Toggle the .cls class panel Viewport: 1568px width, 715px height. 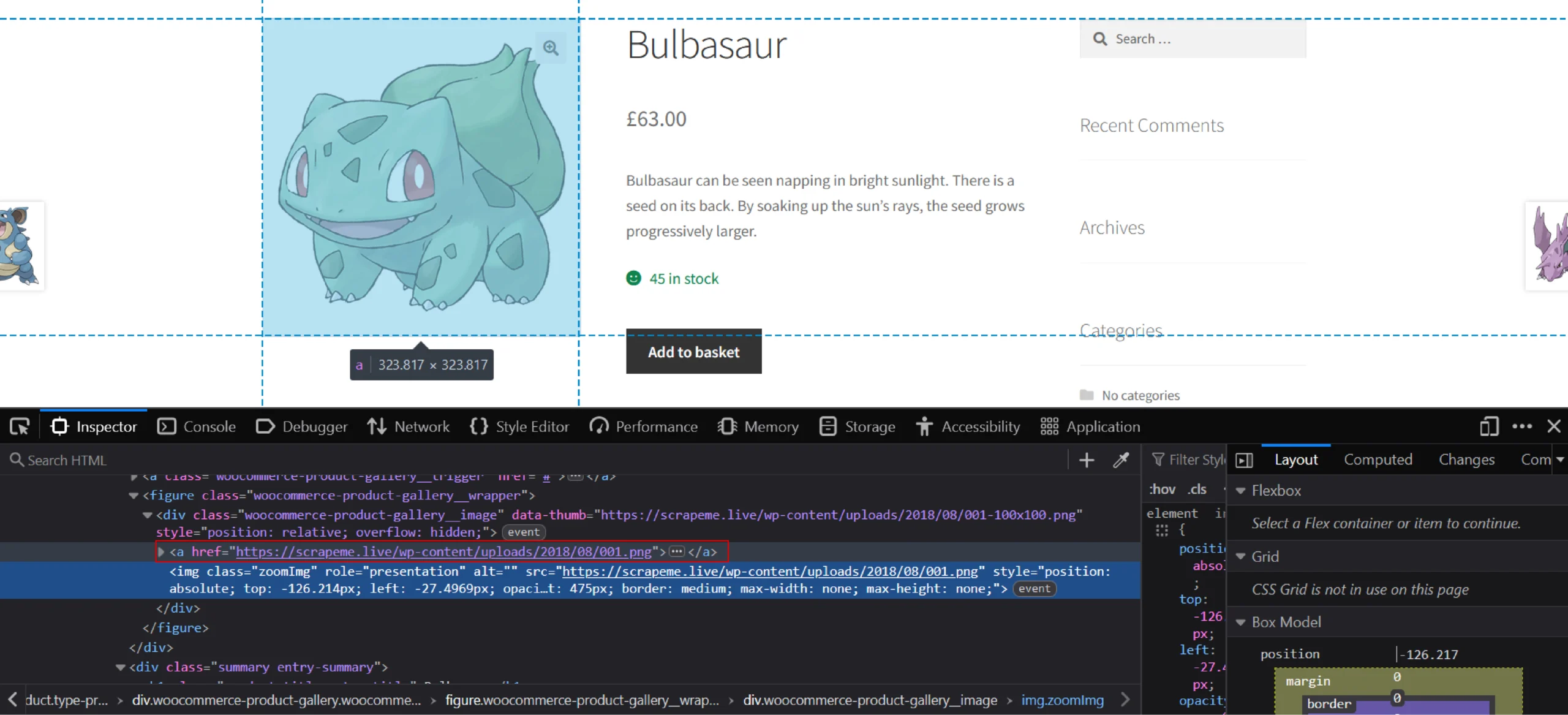pos(1197,489)
